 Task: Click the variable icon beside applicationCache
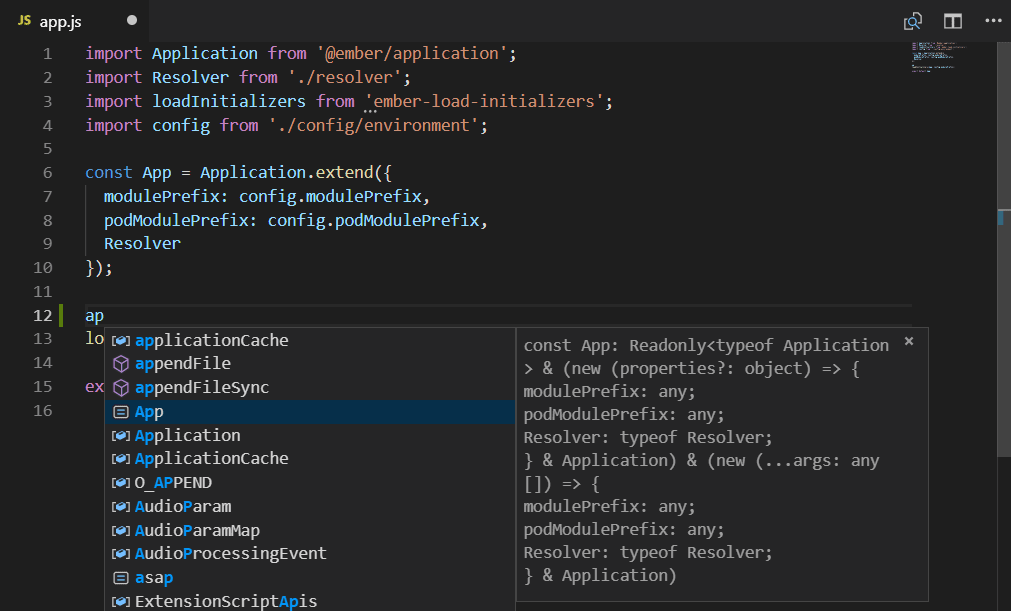(x=120, y=341)
